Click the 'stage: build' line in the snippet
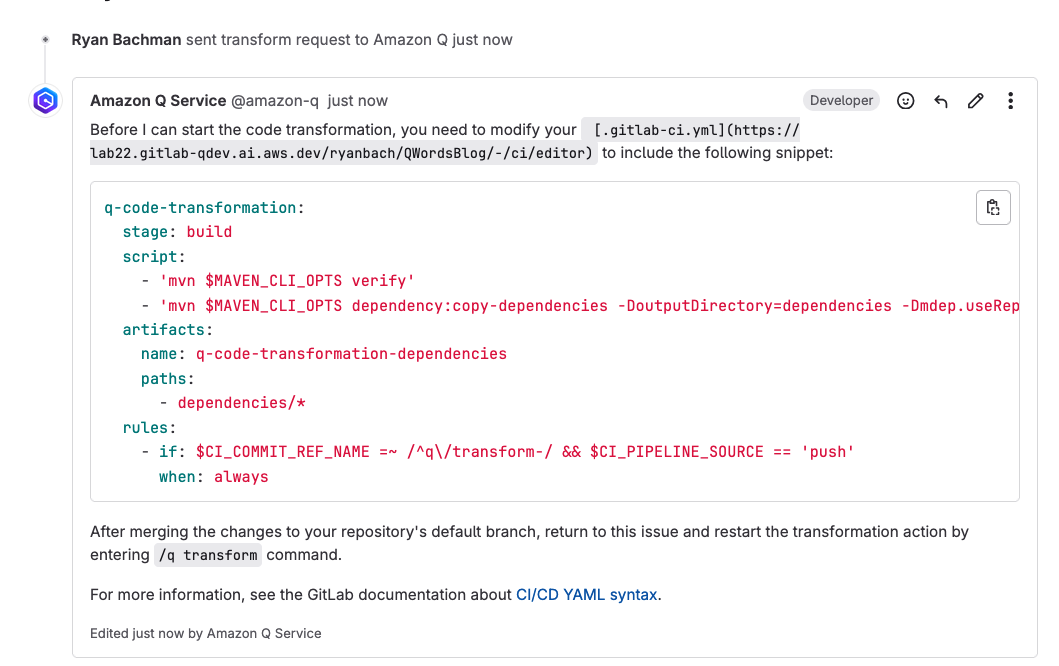This screenshot has height=666, width=1059. 180,231
